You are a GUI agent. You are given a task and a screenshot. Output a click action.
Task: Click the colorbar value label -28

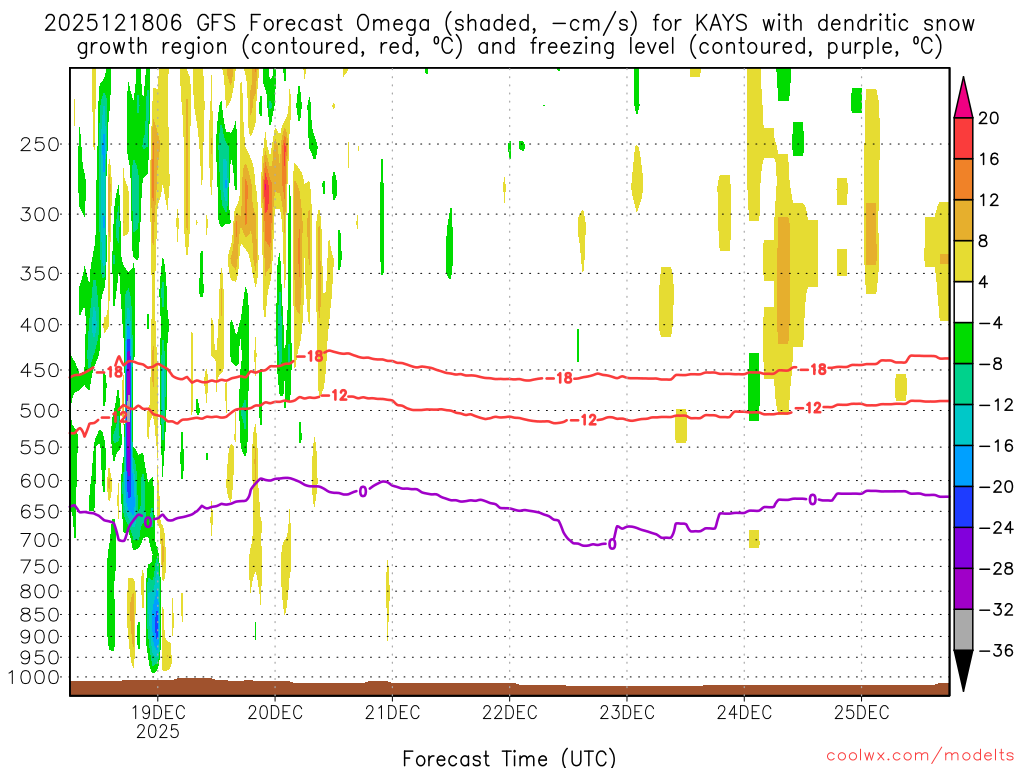click(x=996, y=569)
